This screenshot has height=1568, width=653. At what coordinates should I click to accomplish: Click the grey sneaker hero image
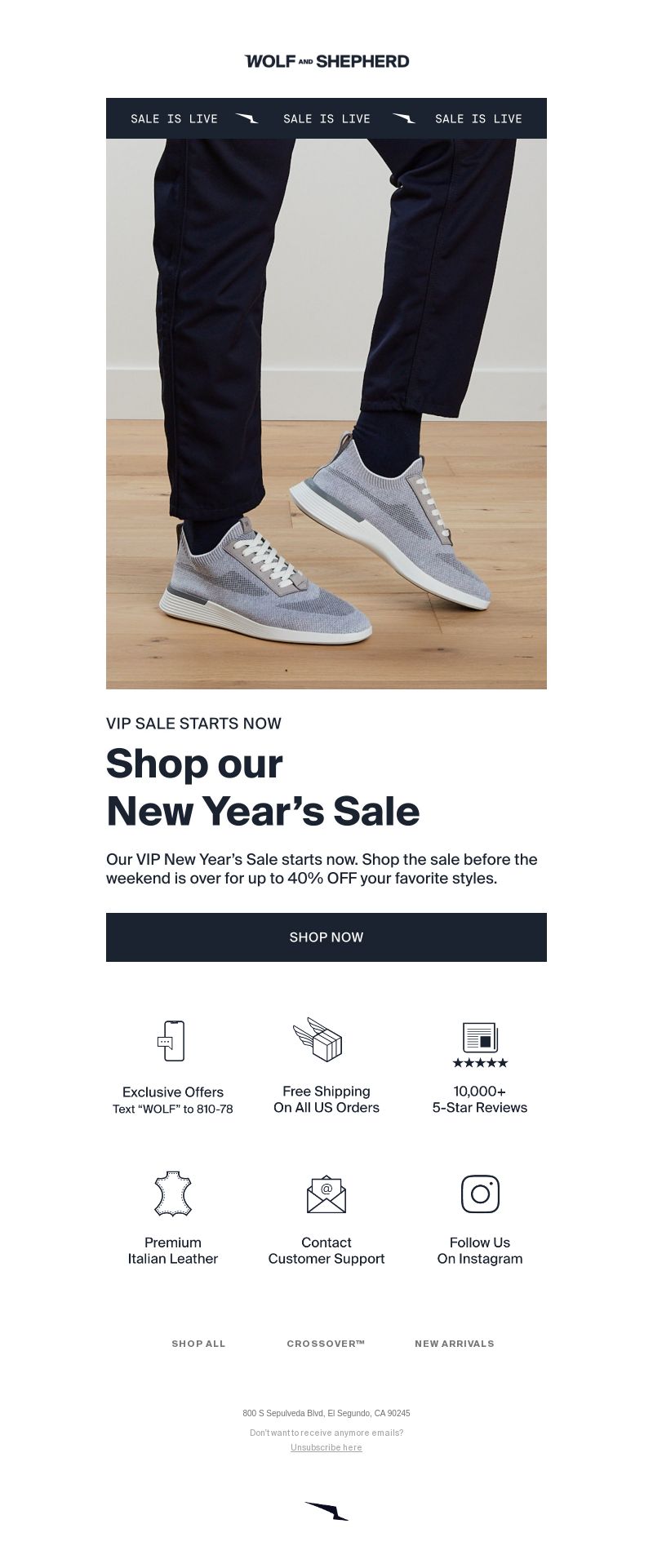tap(326, 414)
